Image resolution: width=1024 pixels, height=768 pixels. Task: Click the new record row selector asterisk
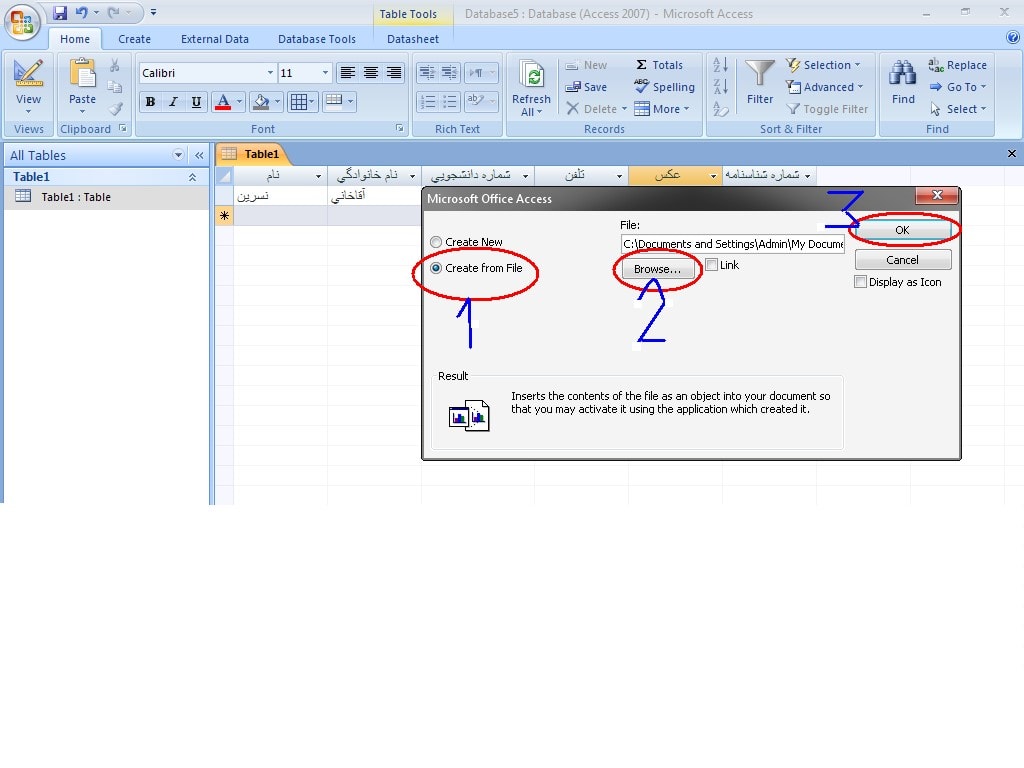[225, 216]
